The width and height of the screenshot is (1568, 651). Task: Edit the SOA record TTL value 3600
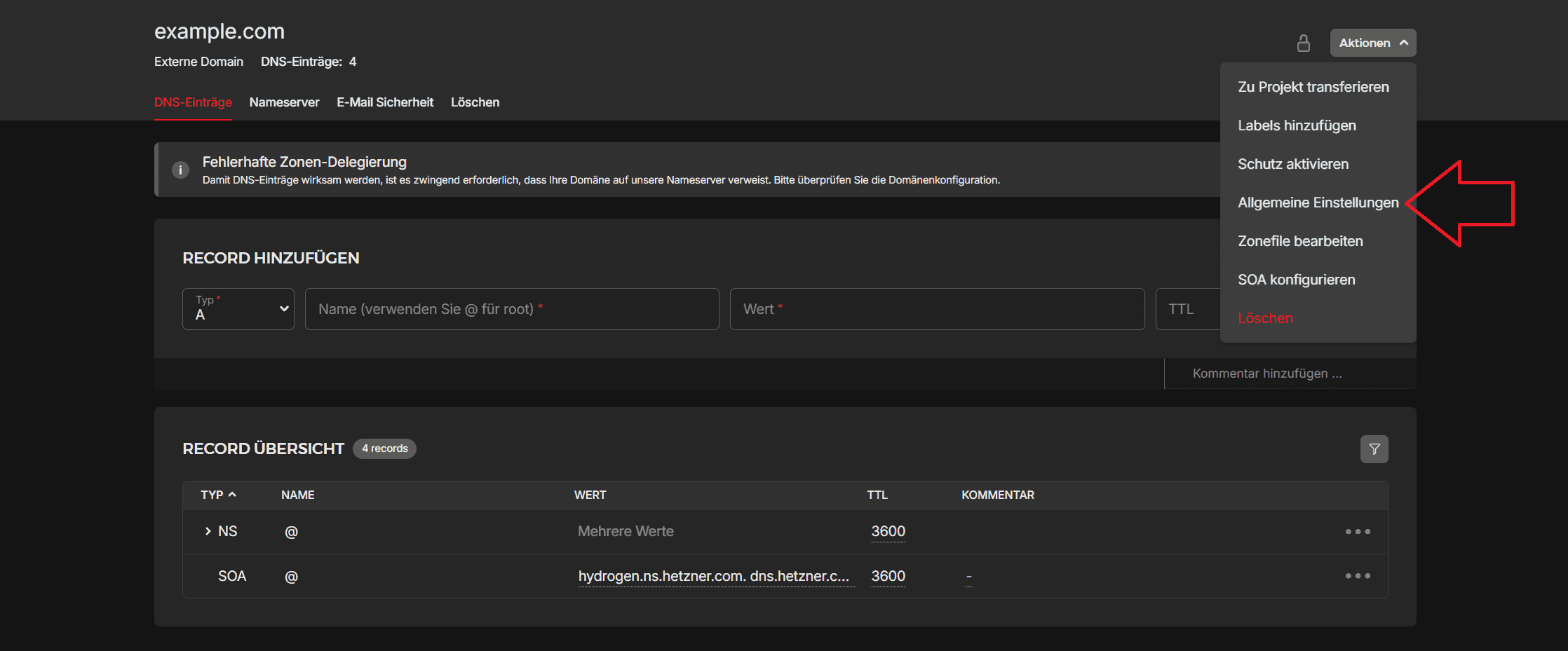pos(888,576)
